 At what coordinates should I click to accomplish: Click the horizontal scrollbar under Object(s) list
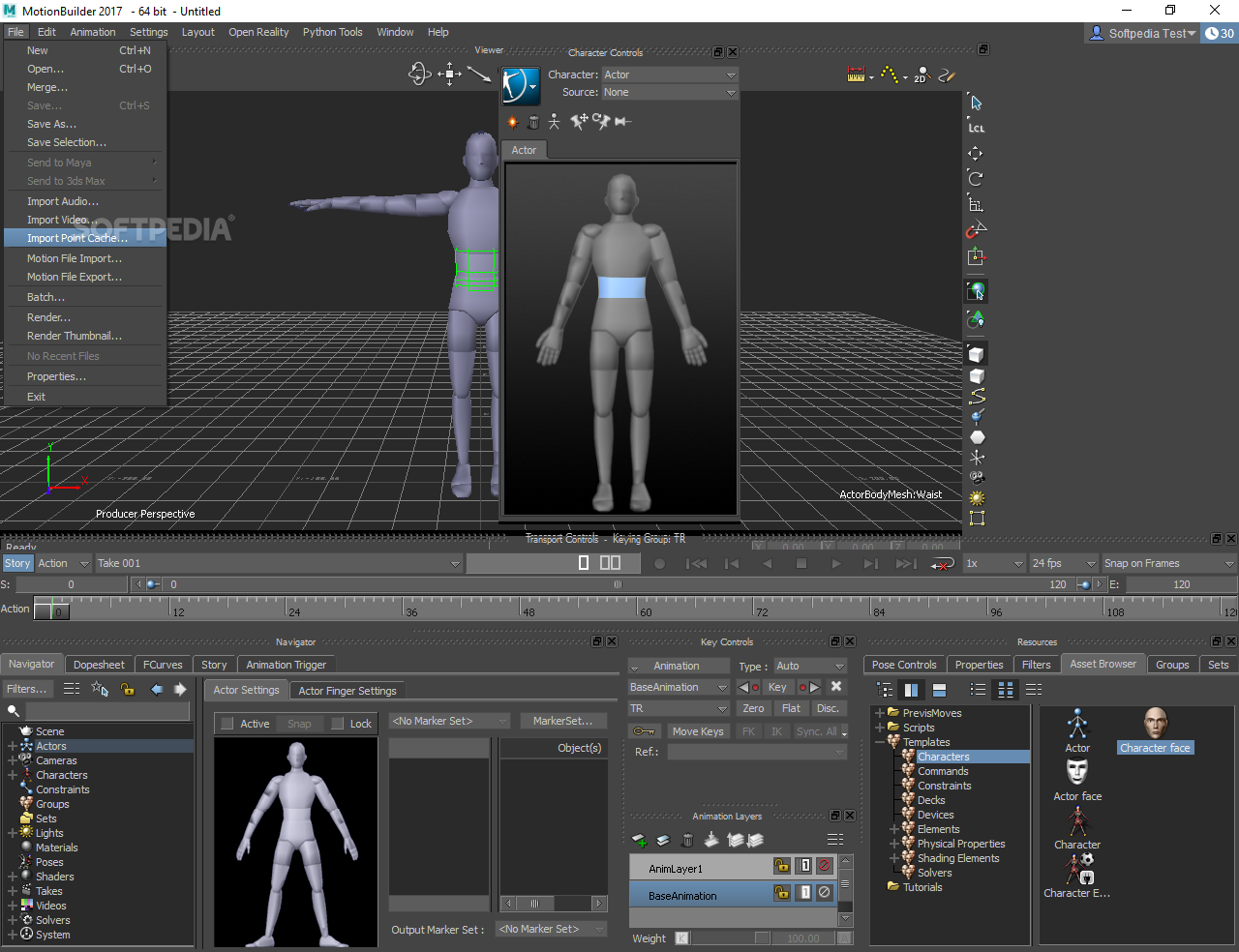point(554,904)
